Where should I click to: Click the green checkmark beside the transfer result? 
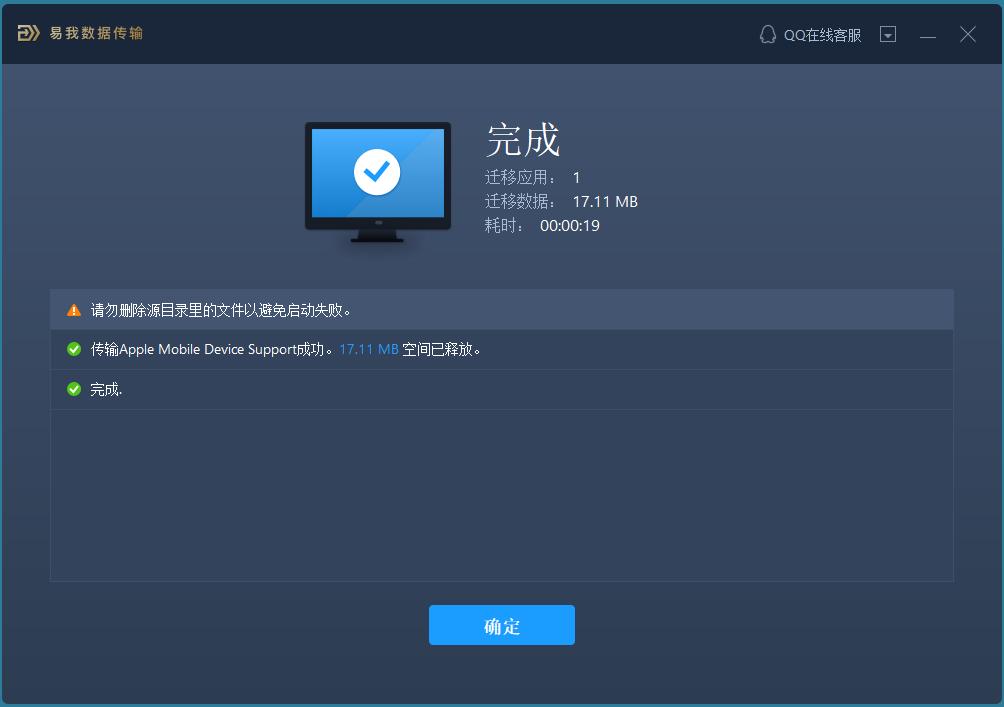(x=73, y=349)
